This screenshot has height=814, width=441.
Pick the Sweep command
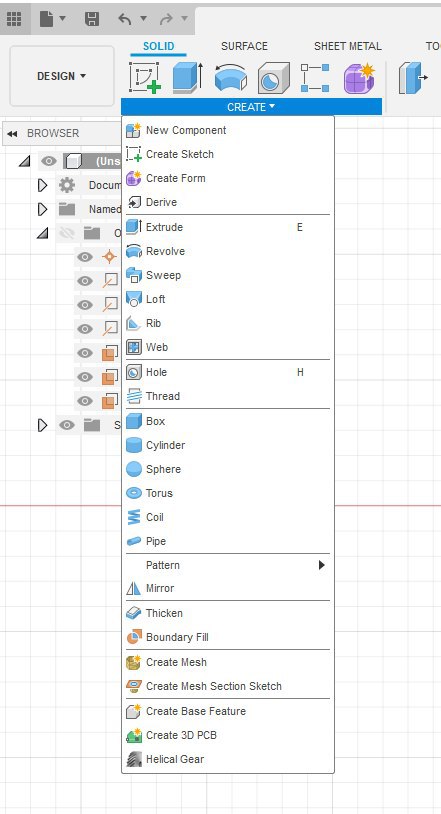pyautogui.click(x=228, y=275)
